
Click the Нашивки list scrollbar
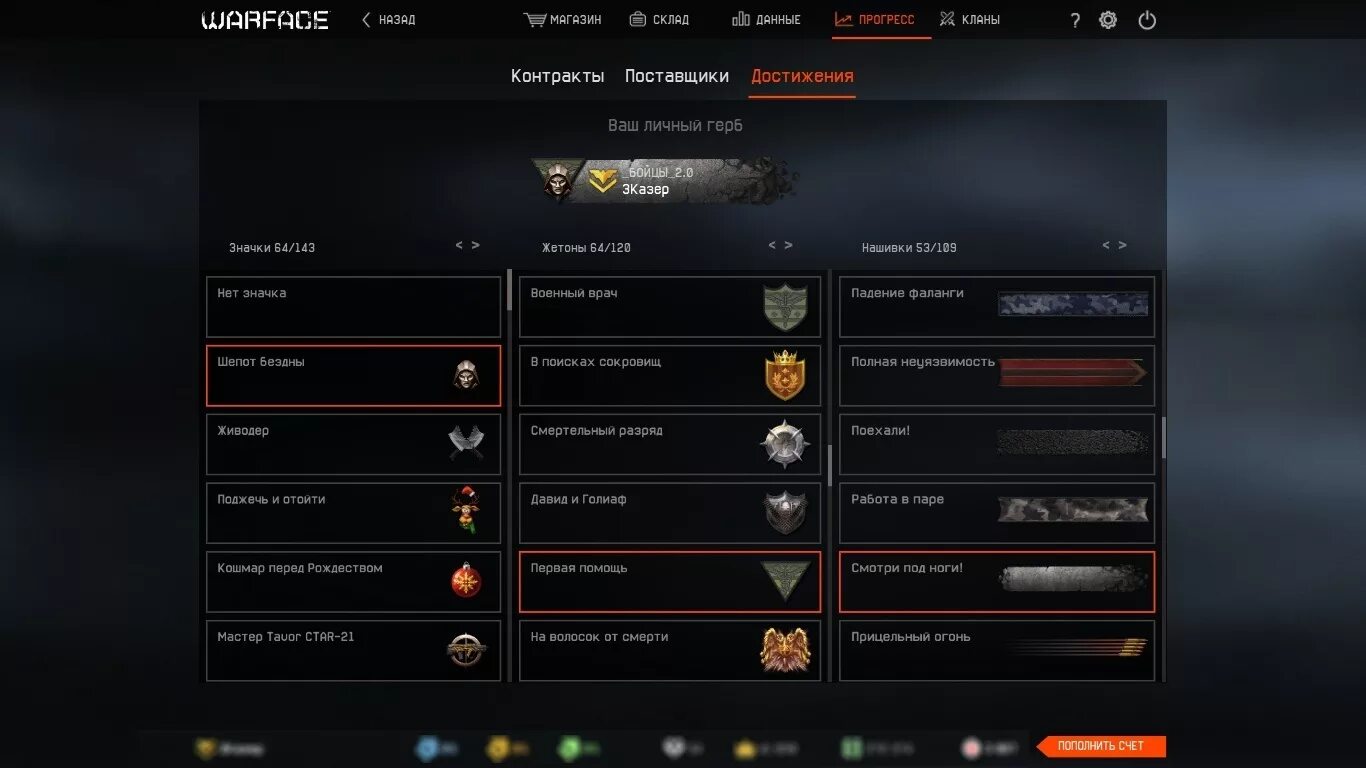[1163, 438]
